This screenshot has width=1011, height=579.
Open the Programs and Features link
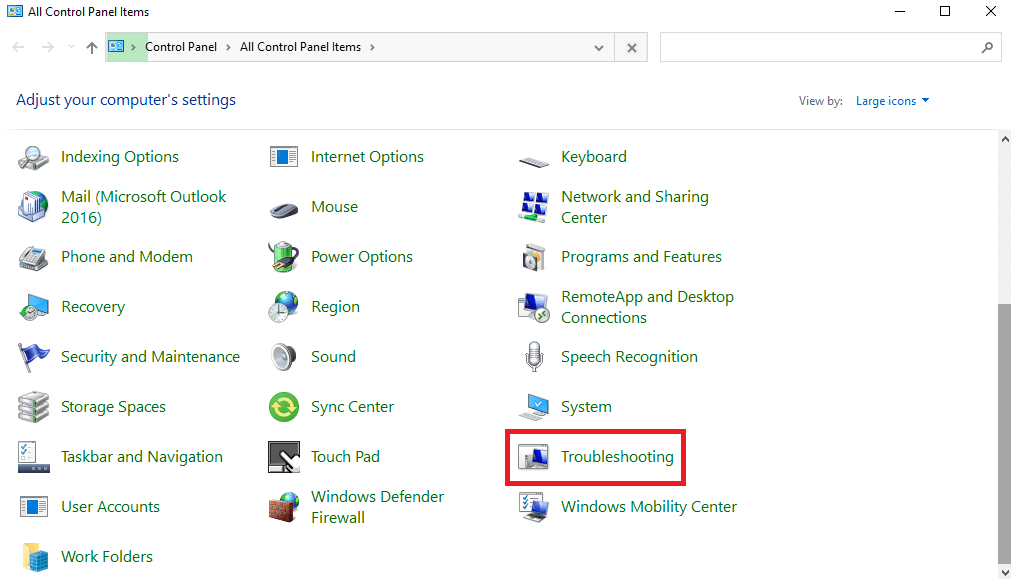(641, 257)
